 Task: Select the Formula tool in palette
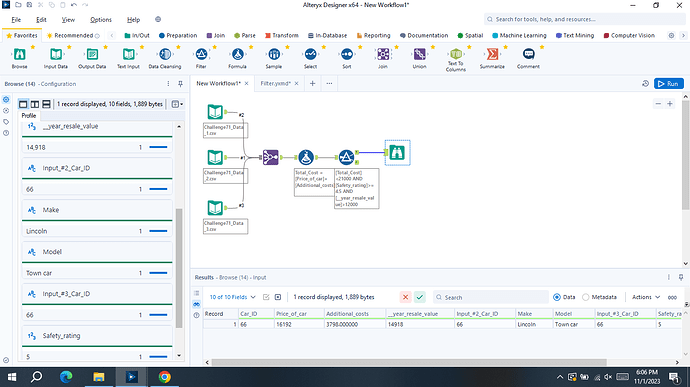(238, 55)
